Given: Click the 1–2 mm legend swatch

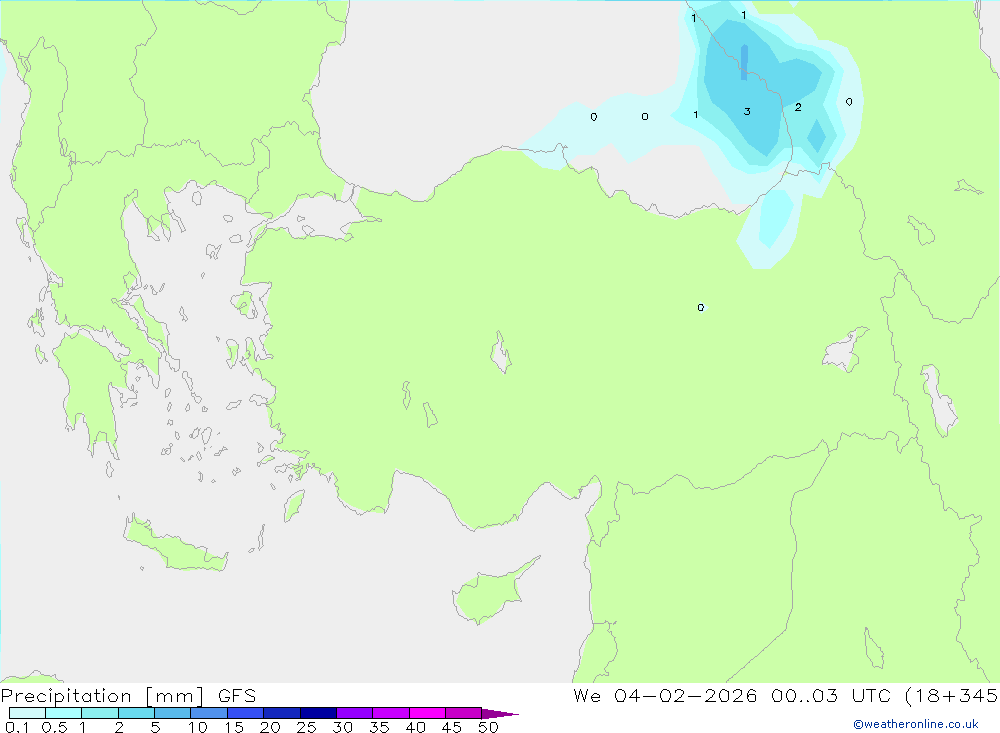Looking at the screenshot, I should (99, 713).
